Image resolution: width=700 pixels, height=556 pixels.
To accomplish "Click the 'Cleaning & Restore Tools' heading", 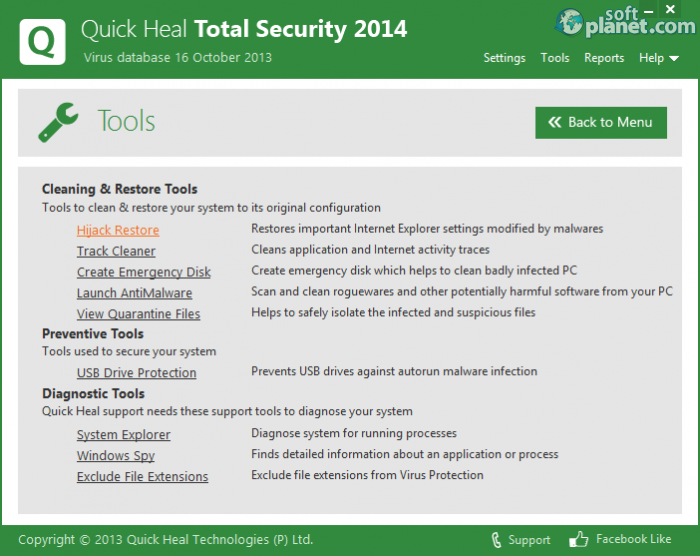I will tap(120, 189).
